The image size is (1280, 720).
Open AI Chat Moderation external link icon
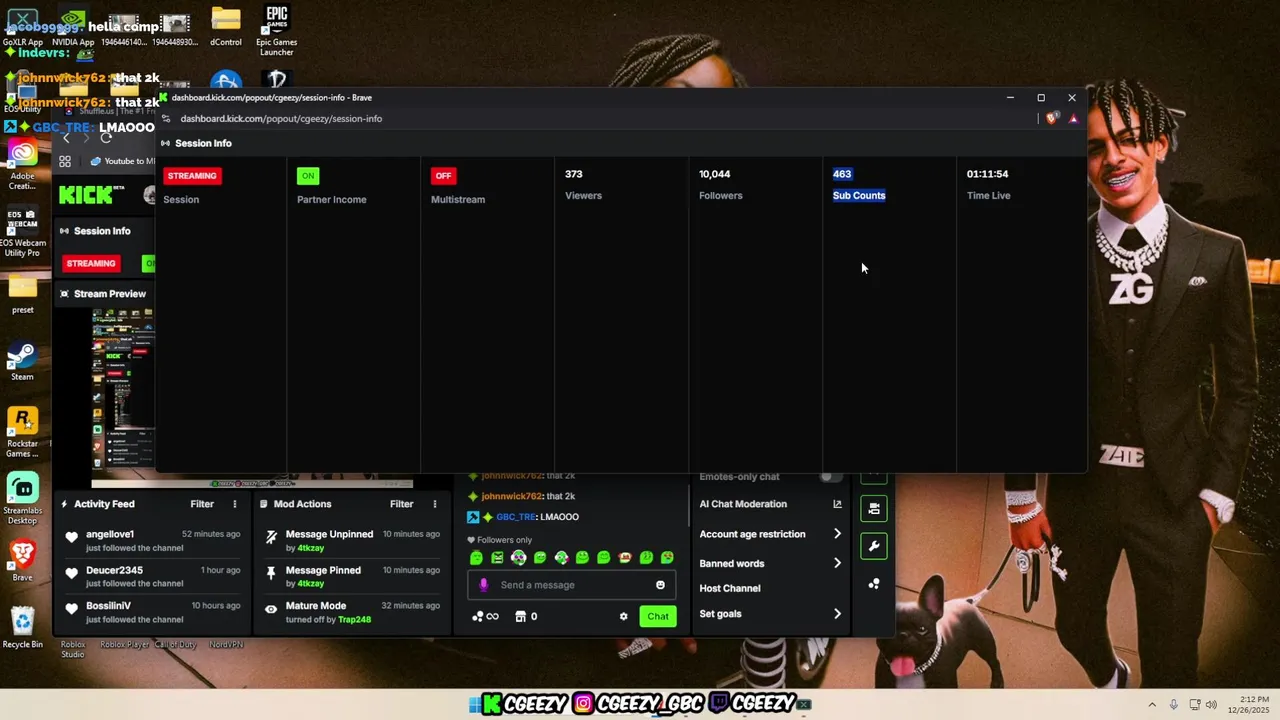click(837, 504)
